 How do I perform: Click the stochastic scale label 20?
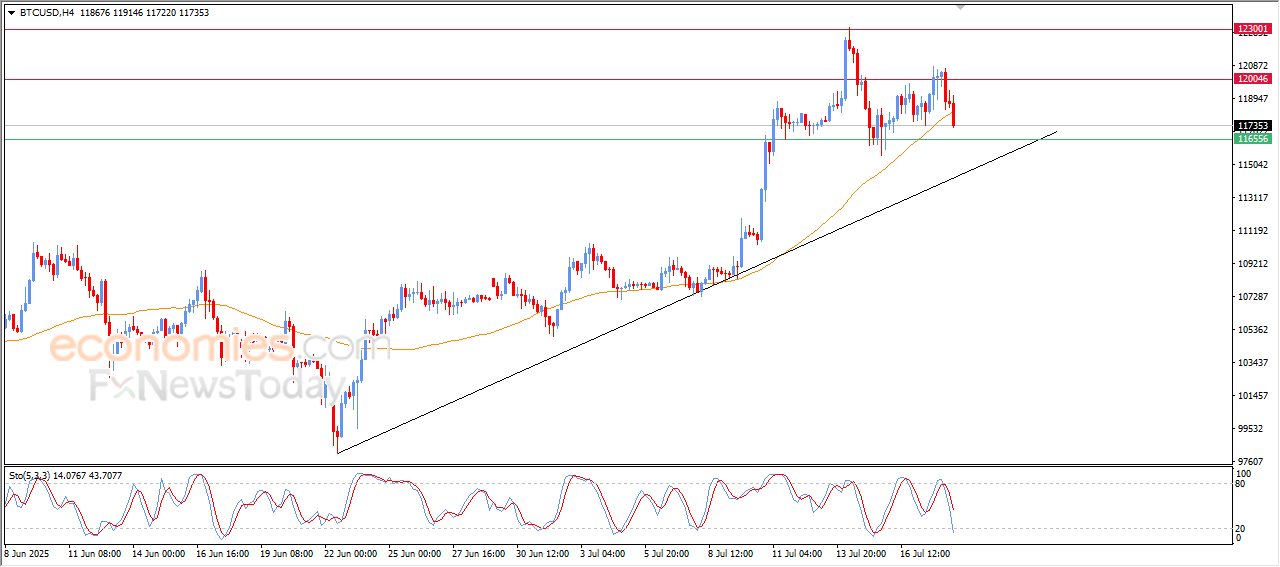point(1242,527)
